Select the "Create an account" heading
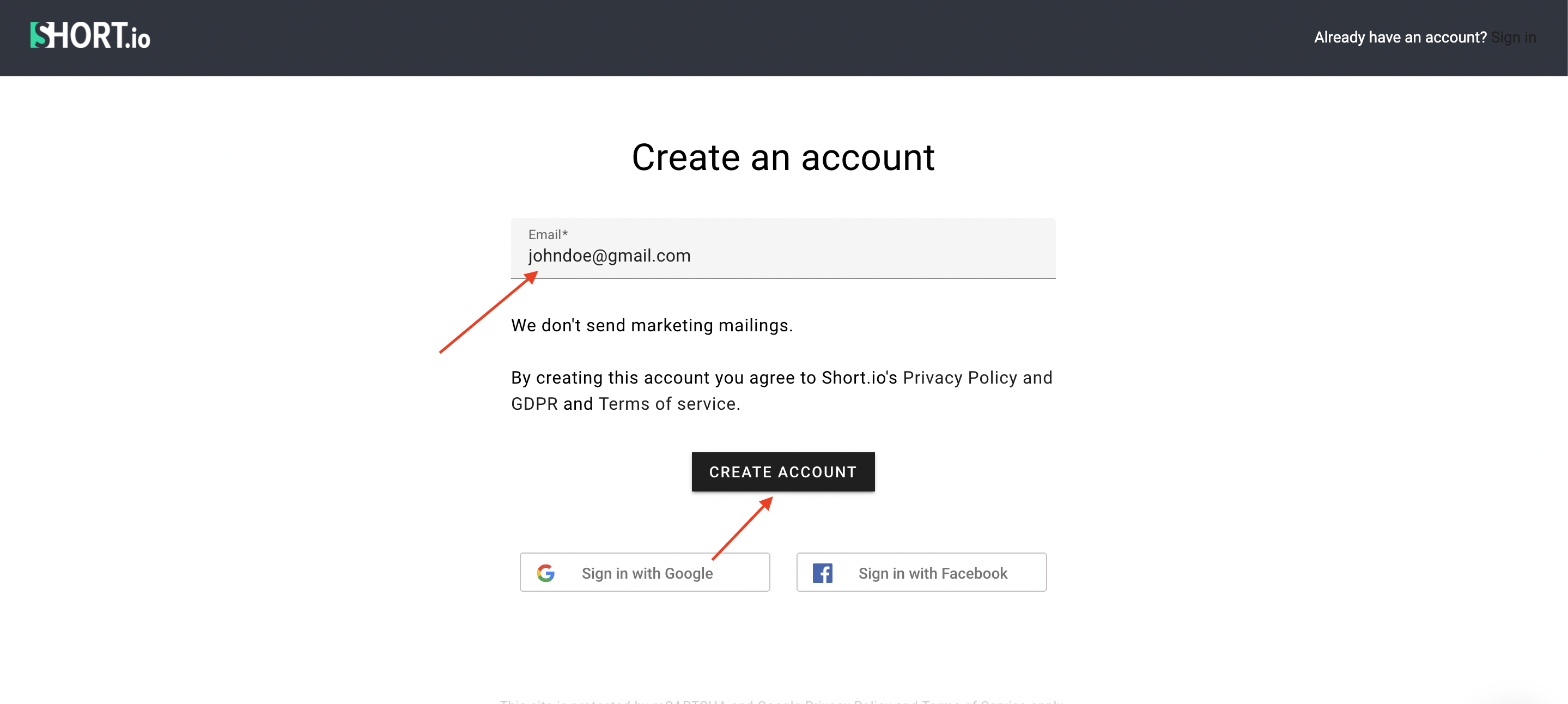Image resolution: width=1568 pixels, height=704 pixels. [783, 157]
